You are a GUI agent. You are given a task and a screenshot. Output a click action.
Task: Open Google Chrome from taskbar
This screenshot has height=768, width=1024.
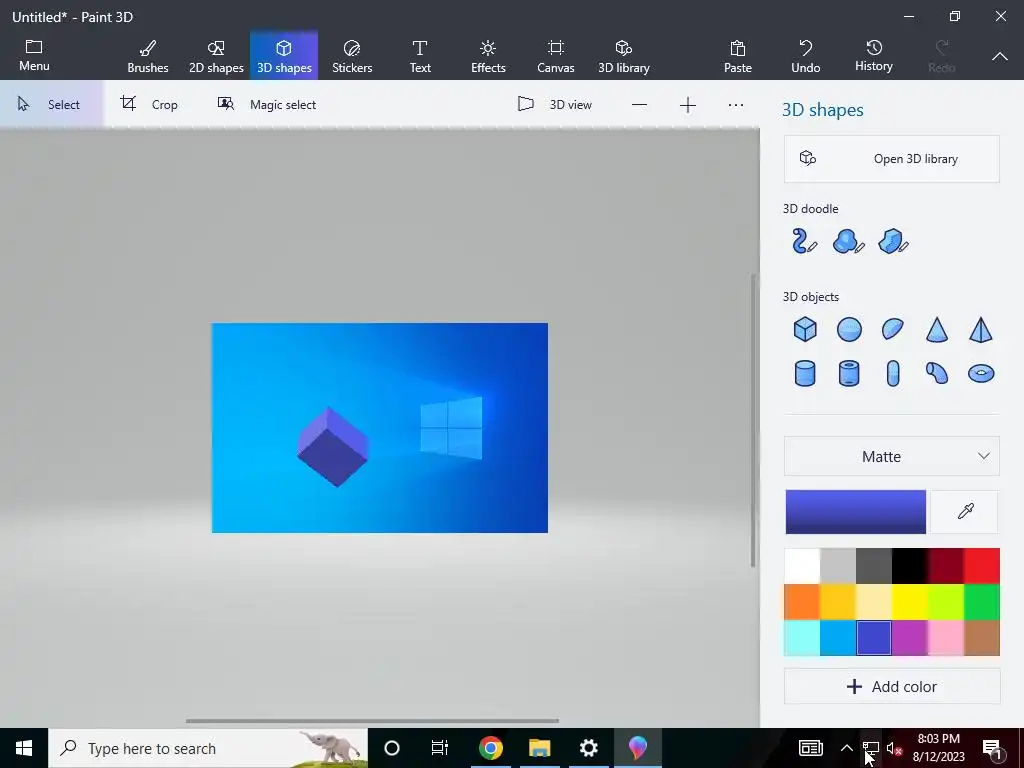point(490,748)
